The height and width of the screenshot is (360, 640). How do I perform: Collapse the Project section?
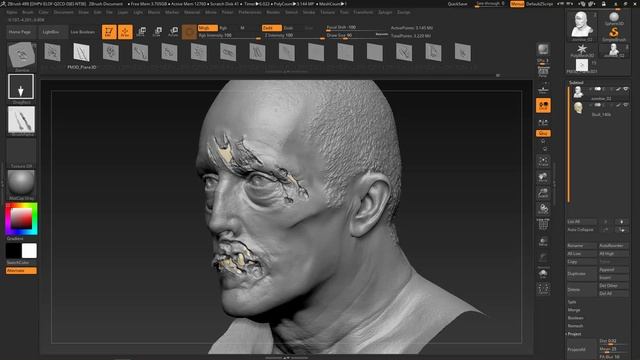tap(574, 334)
